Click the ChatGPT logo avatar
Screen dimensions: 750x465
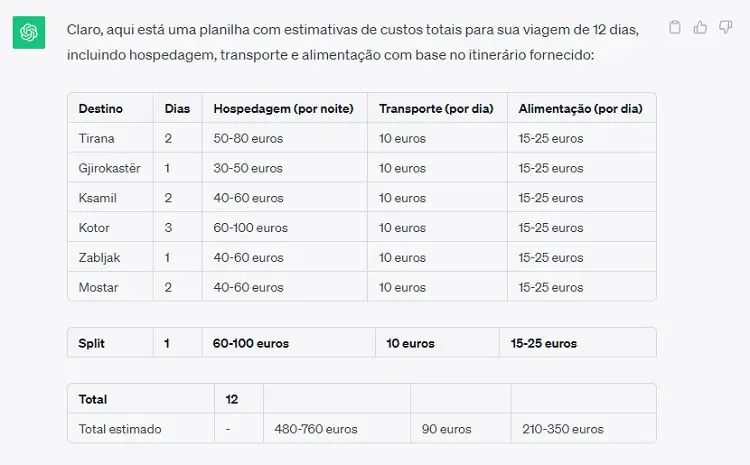pos(29,33)
